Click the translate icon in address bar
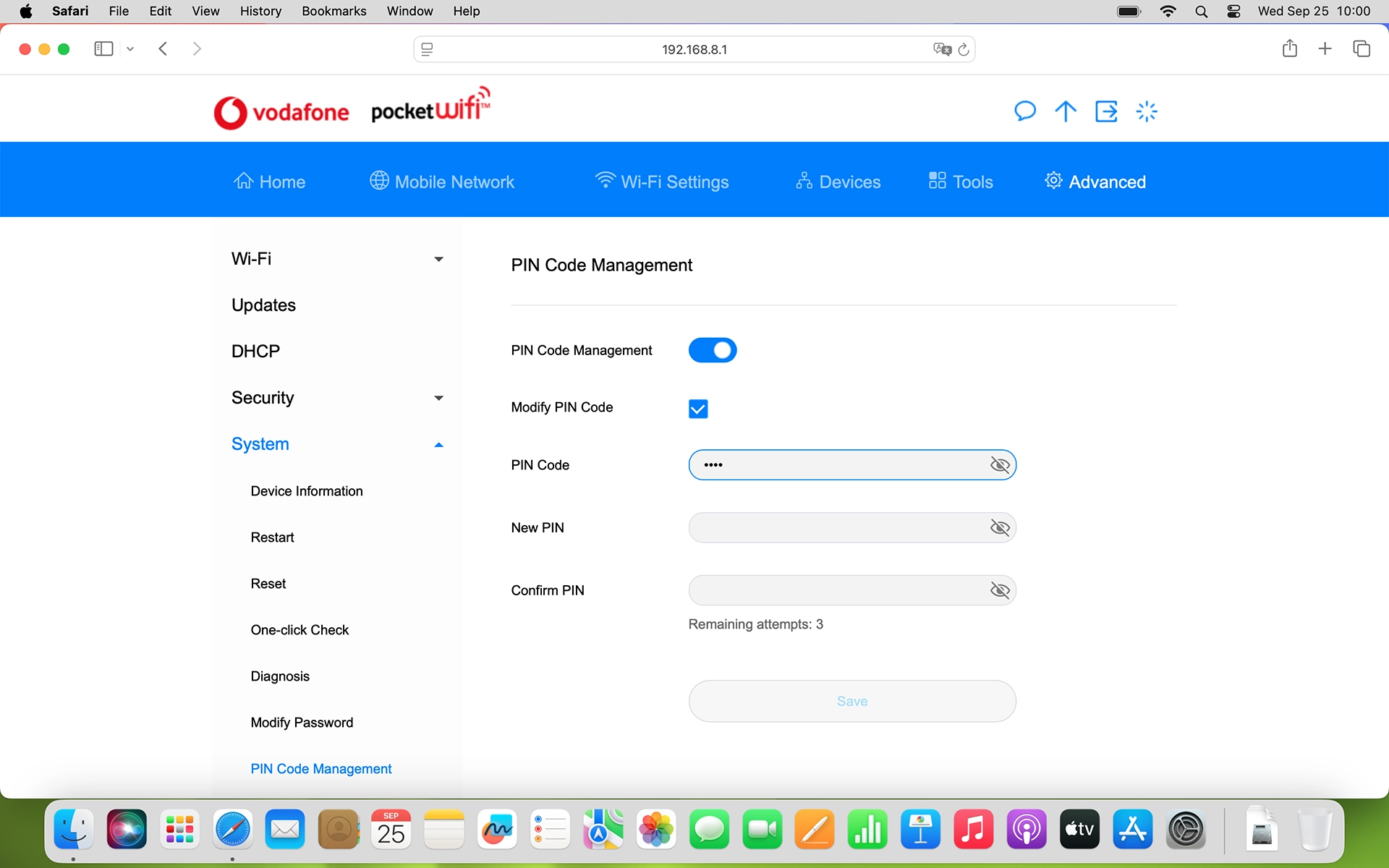The image size is (1389, 868). coord(942,49)
